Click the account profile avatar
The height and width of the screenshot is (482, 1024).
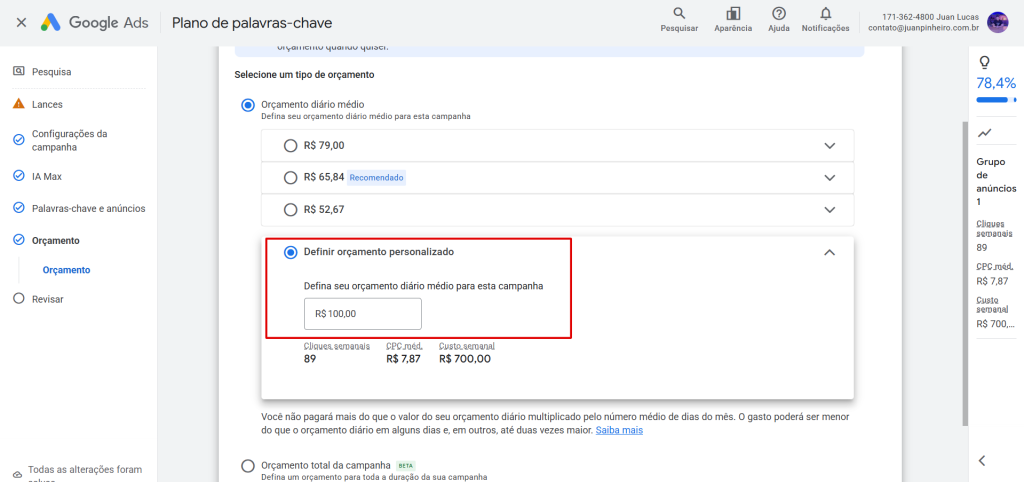click(997, 22)
